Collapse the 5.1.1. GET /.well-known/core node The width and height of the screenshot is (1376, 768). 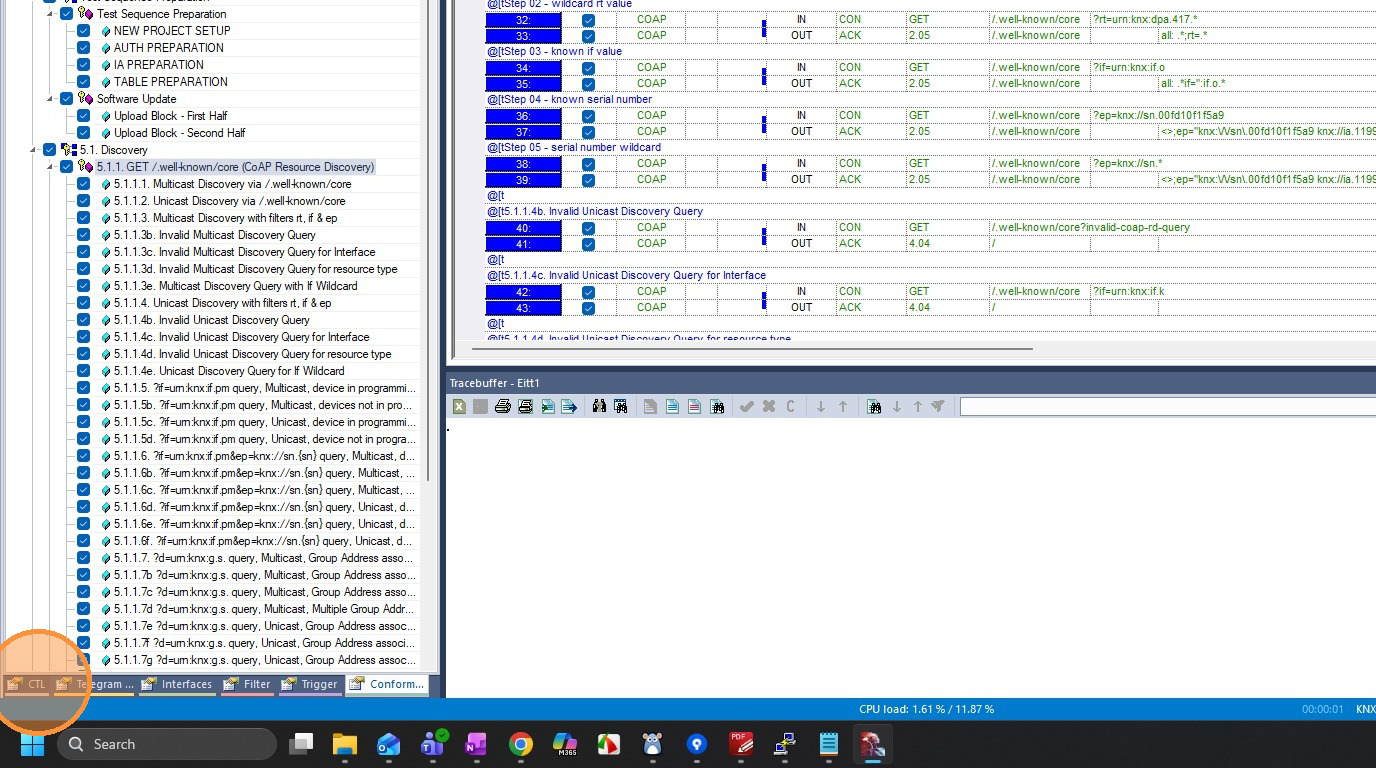point(51,167)
